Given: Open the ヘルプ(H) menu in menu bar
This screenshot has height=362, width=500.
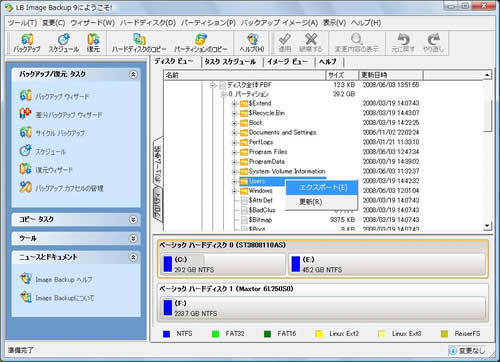Looking at the screenshot, I should 366,23.
